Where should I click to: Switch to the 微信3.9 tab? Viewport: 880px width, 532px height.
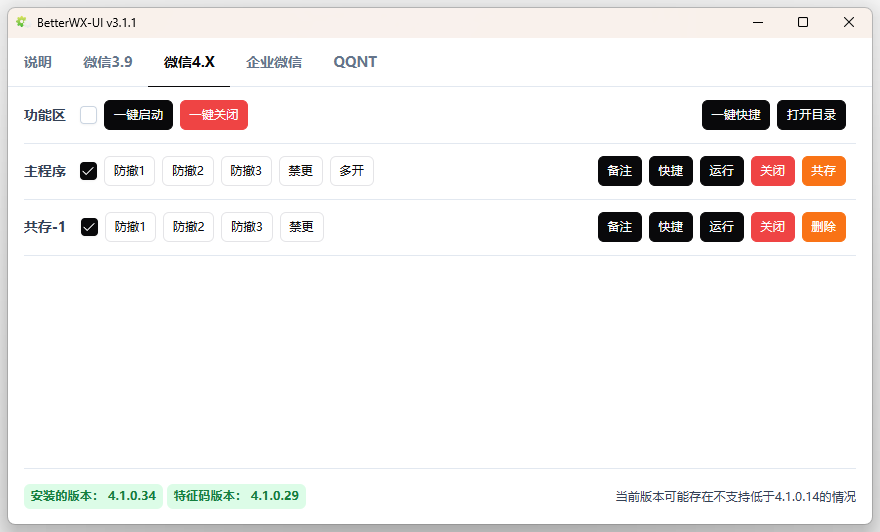(x=108, y=62)
